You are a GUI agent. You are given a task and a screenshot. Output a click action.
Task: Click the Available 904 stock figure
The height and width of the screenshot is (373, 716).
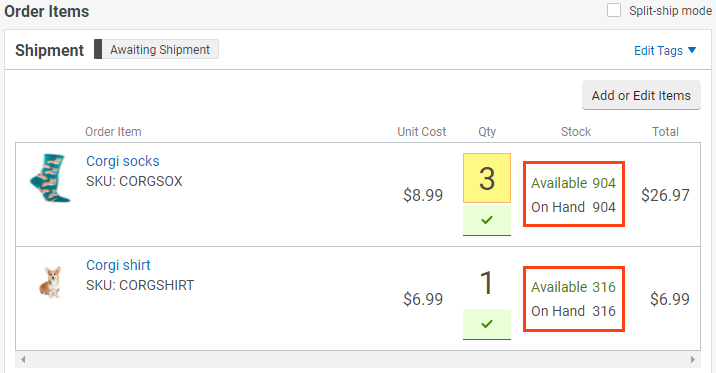573,183
